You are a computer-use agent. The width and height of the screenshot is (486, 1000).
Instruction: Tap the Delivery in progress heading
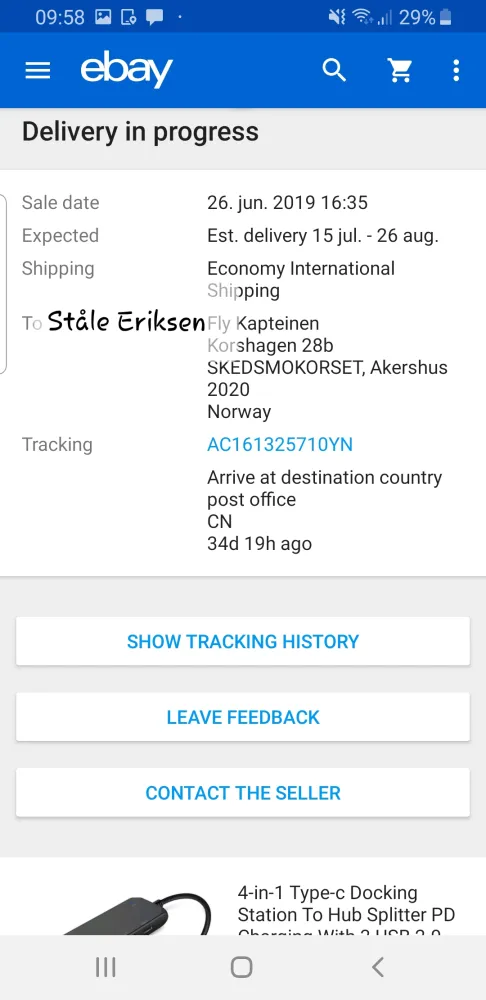point(140,131)
